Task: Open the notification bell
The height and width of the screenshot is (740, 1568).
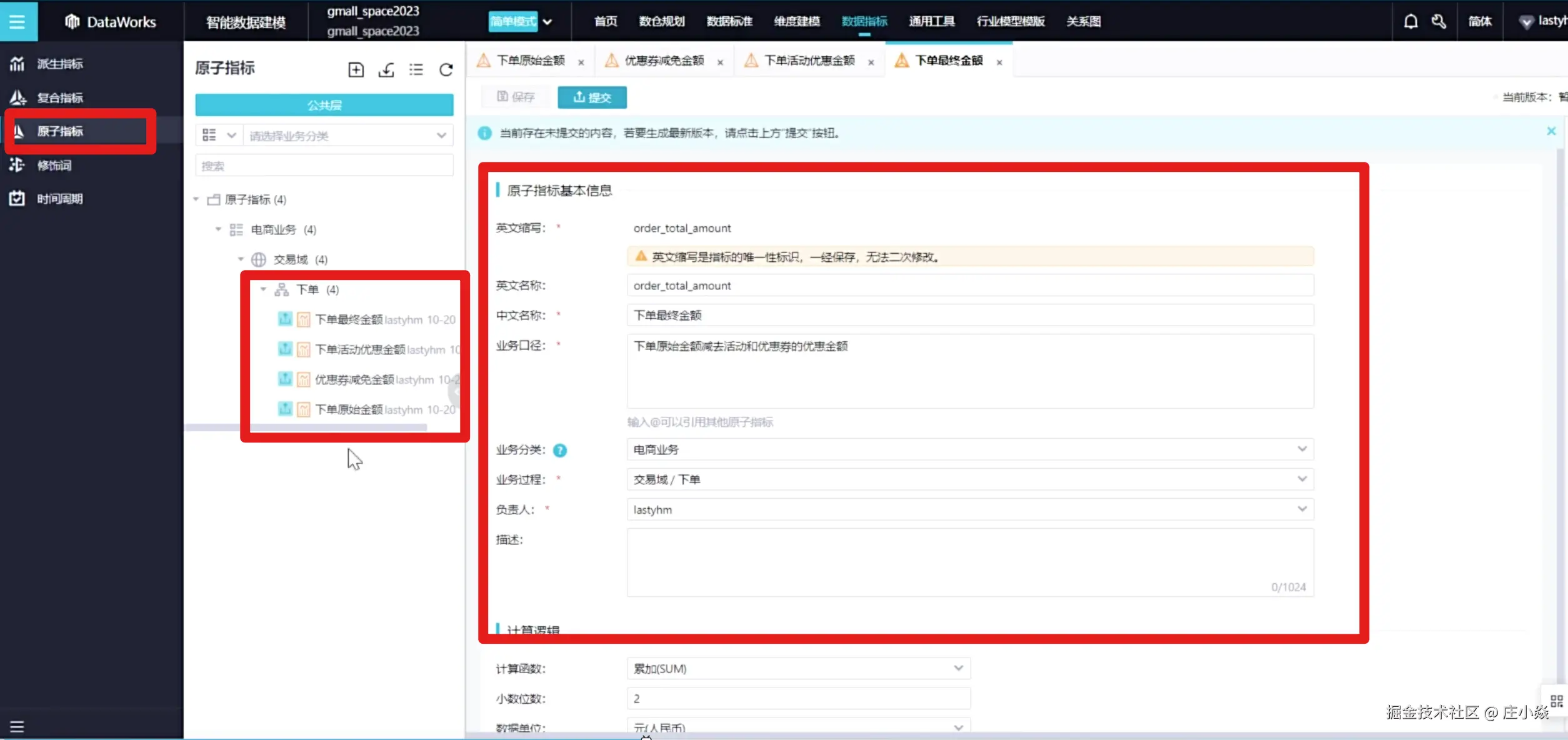Action: 1411,22
